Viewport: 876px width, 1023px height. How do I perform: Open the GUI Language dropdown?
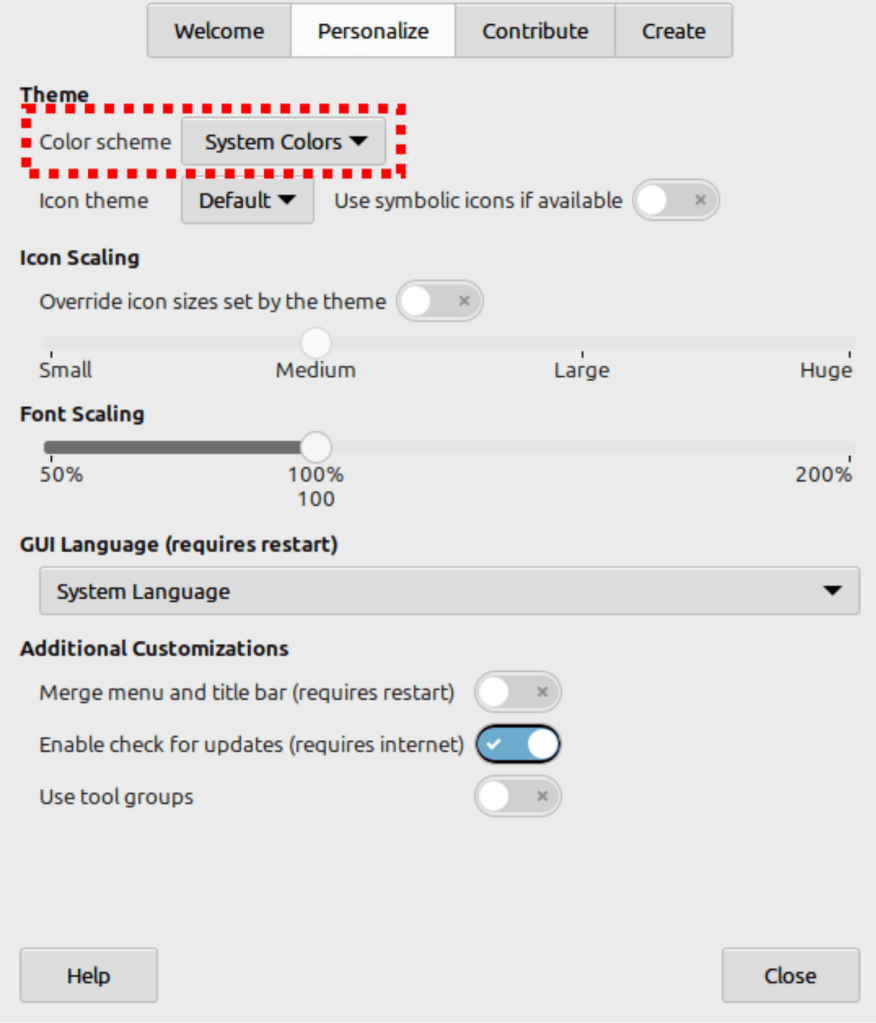coord(449,591)
